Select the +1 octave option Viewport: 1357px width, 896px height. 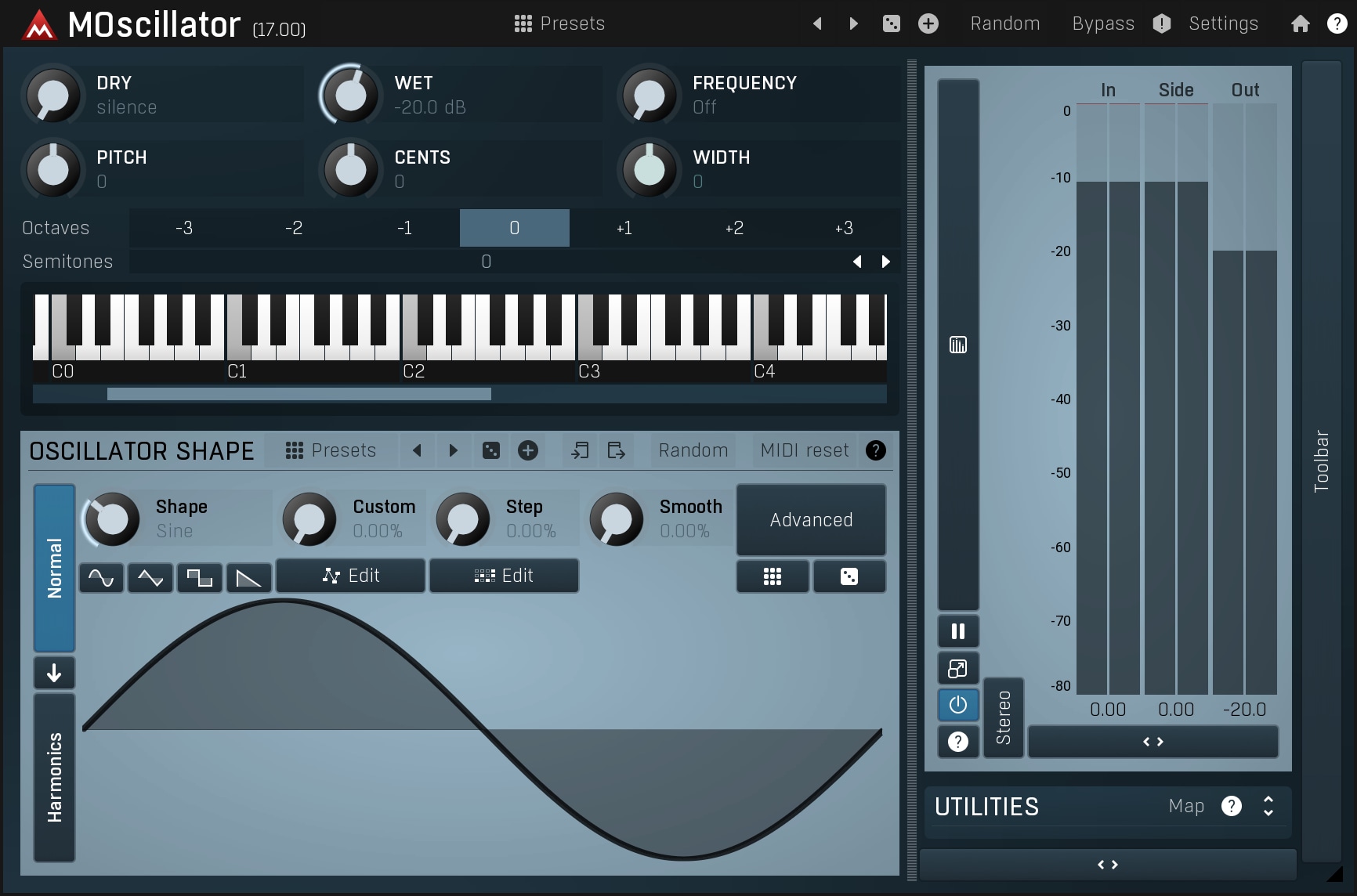[624, 228]
